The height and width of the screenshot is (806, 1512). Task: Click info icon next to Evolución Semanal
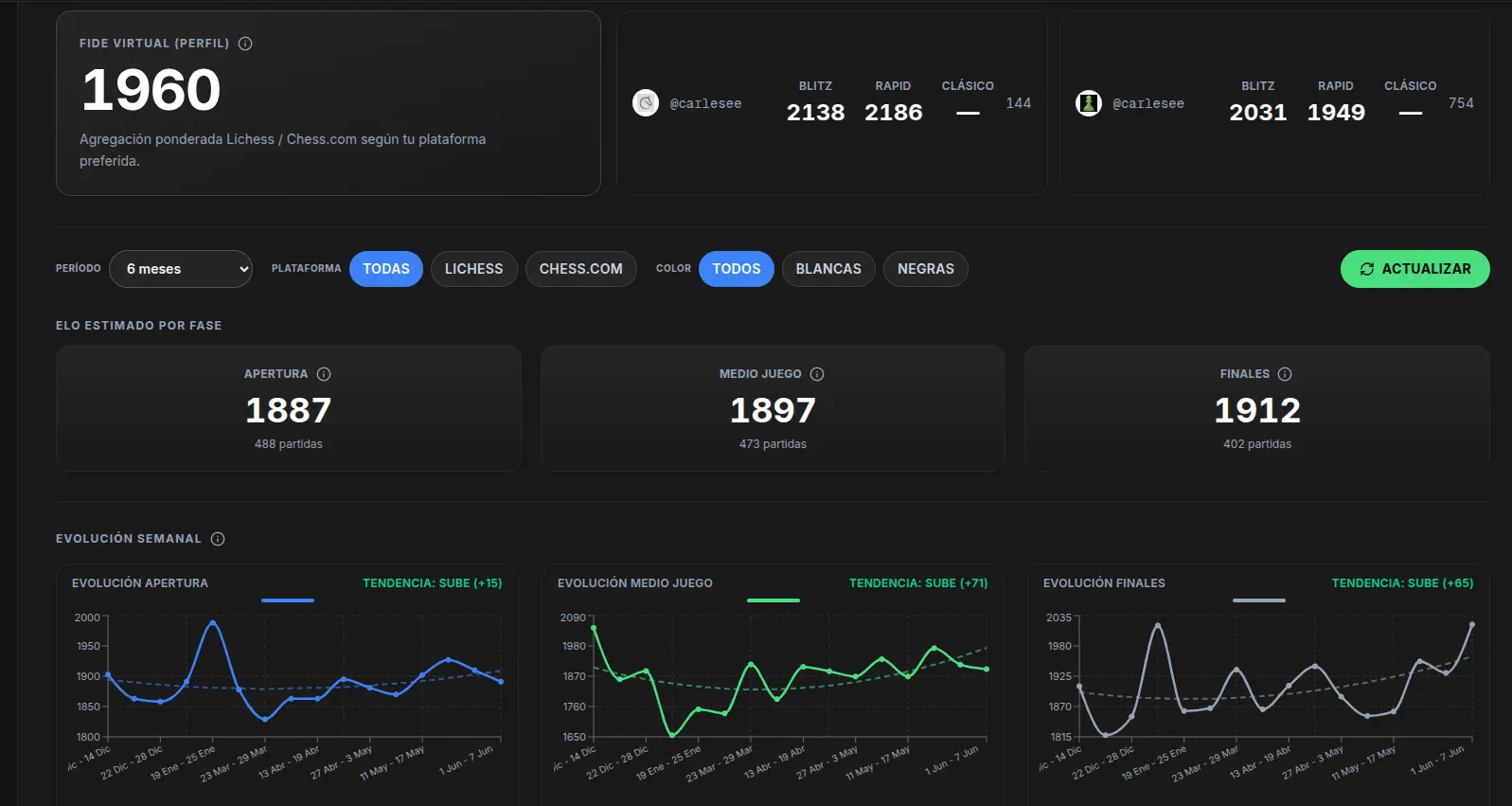[218, 539]
